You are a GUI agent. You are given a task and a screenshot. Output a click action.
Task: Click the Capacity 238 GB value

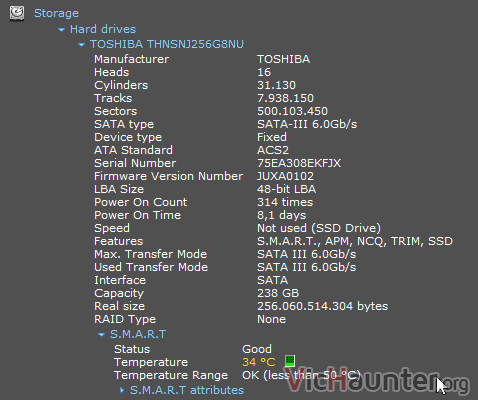click(x=278, y=293)
